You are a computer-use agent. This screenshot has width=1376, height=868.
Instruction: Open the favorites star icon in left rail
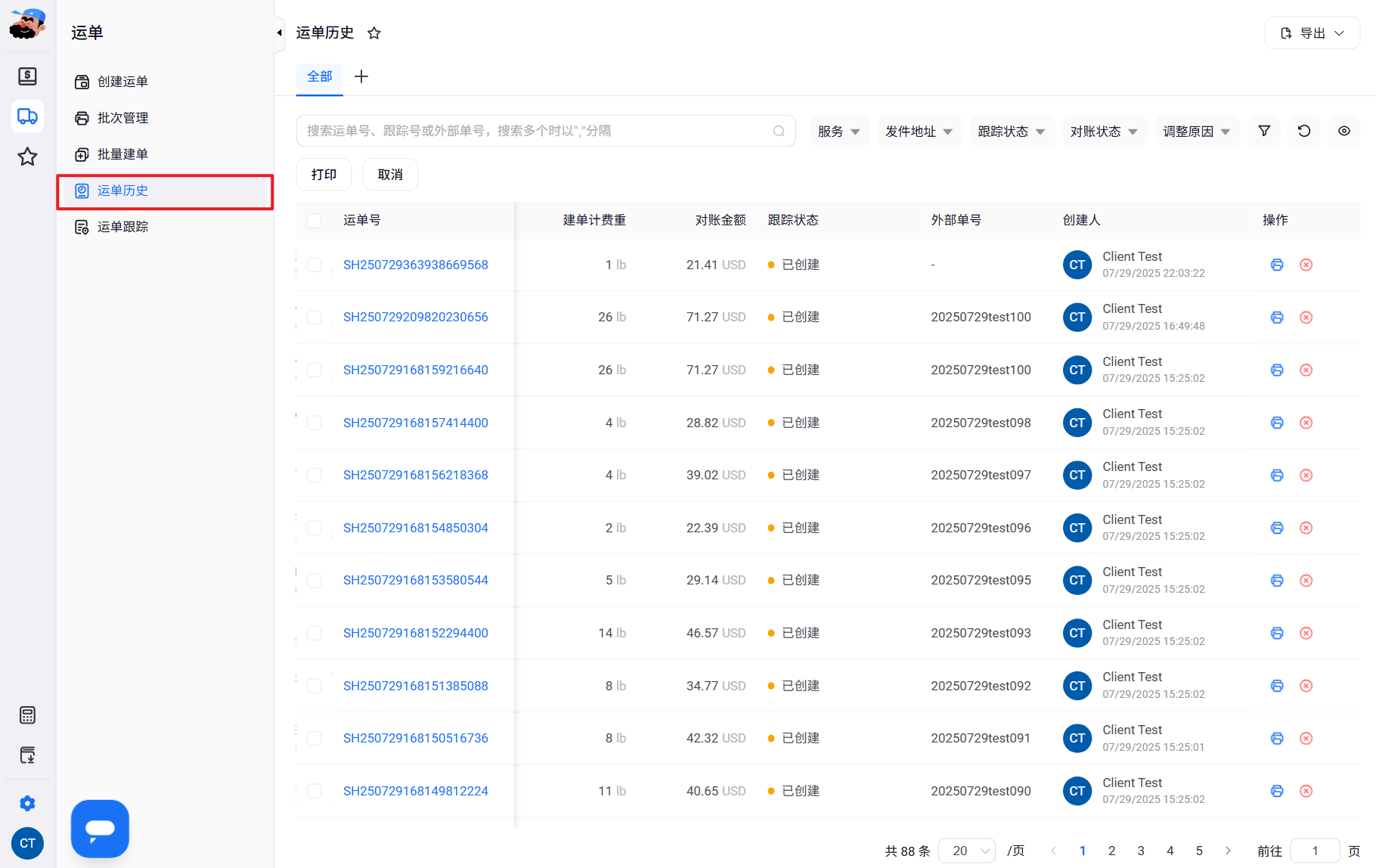tap(28, 157)
